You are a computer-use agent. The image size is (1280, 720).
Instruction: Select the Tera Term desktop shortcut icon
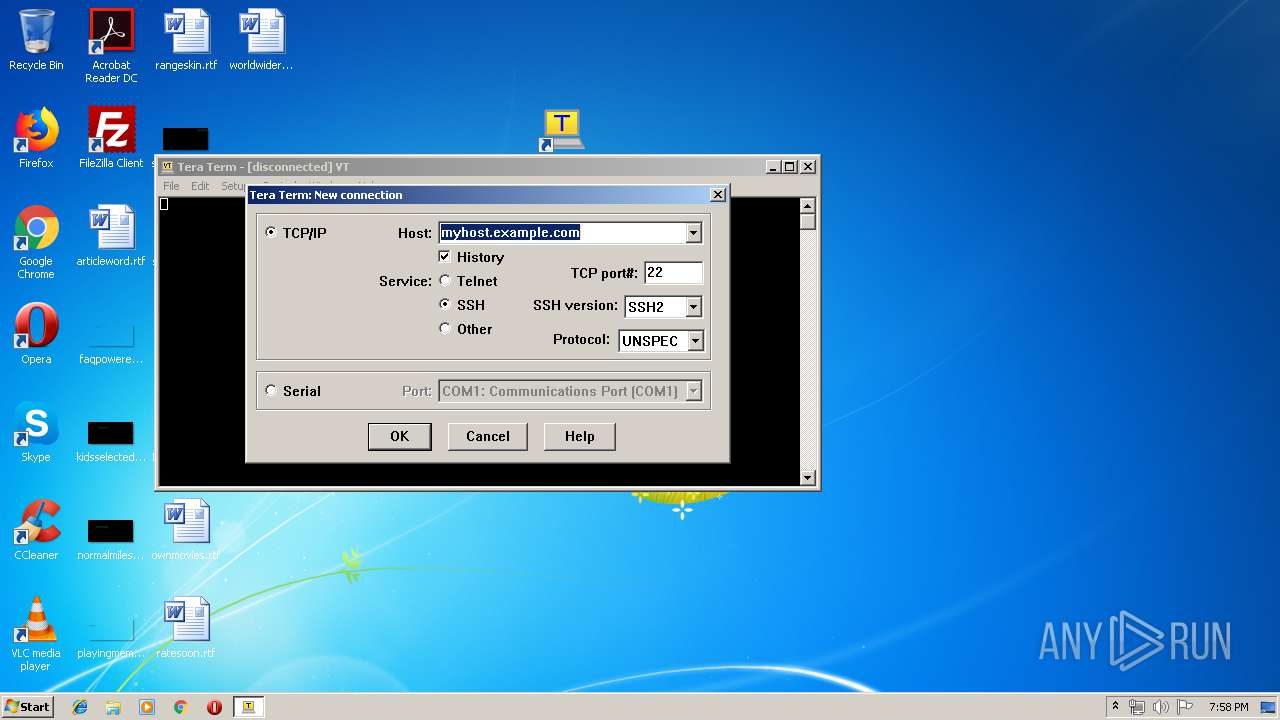point(562,130)
